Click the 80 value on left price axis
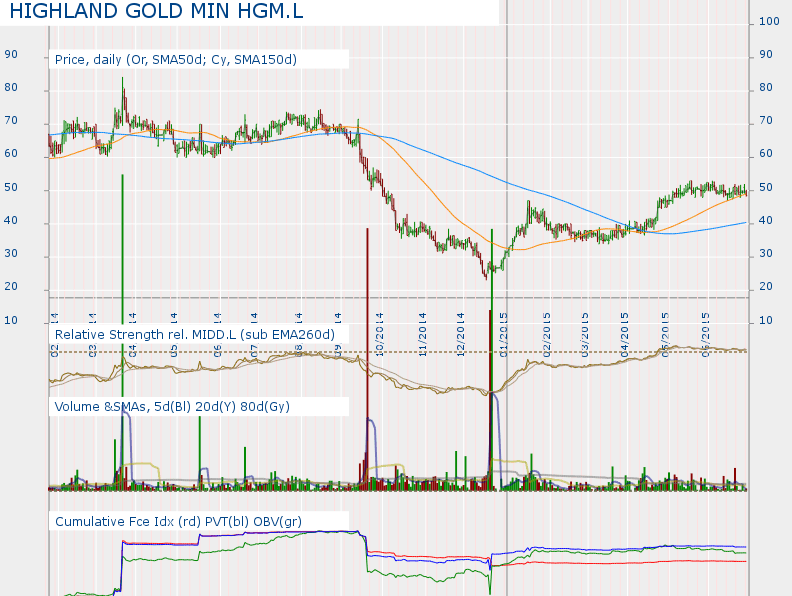This screenshot has width=792, height=596. coord(11,87)
